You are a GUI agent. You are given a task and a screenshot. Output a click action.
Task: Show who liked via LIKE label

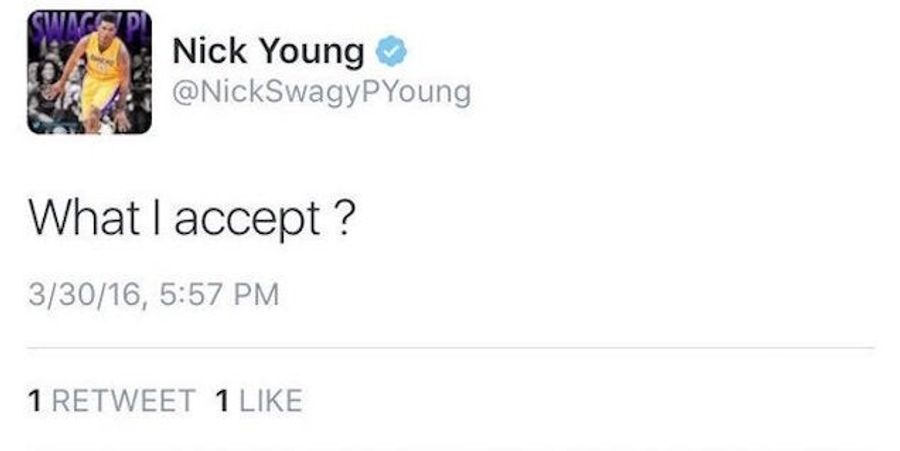pos(270,401)
